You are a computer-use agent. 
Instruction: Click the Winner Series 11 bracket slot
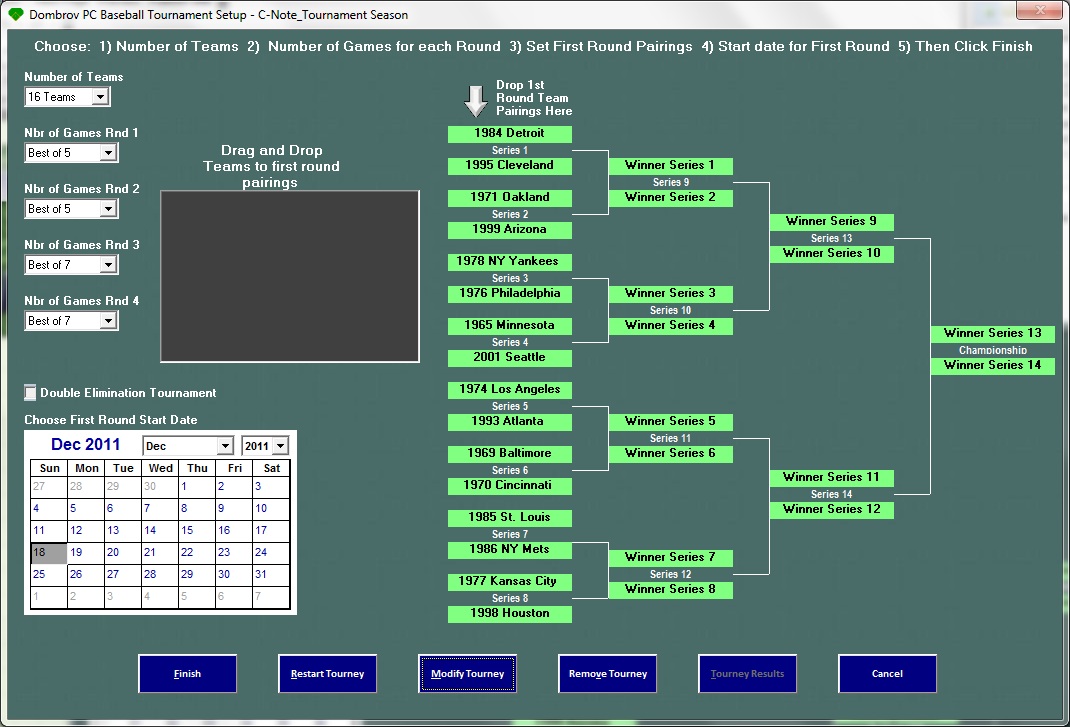coord(831,477)
